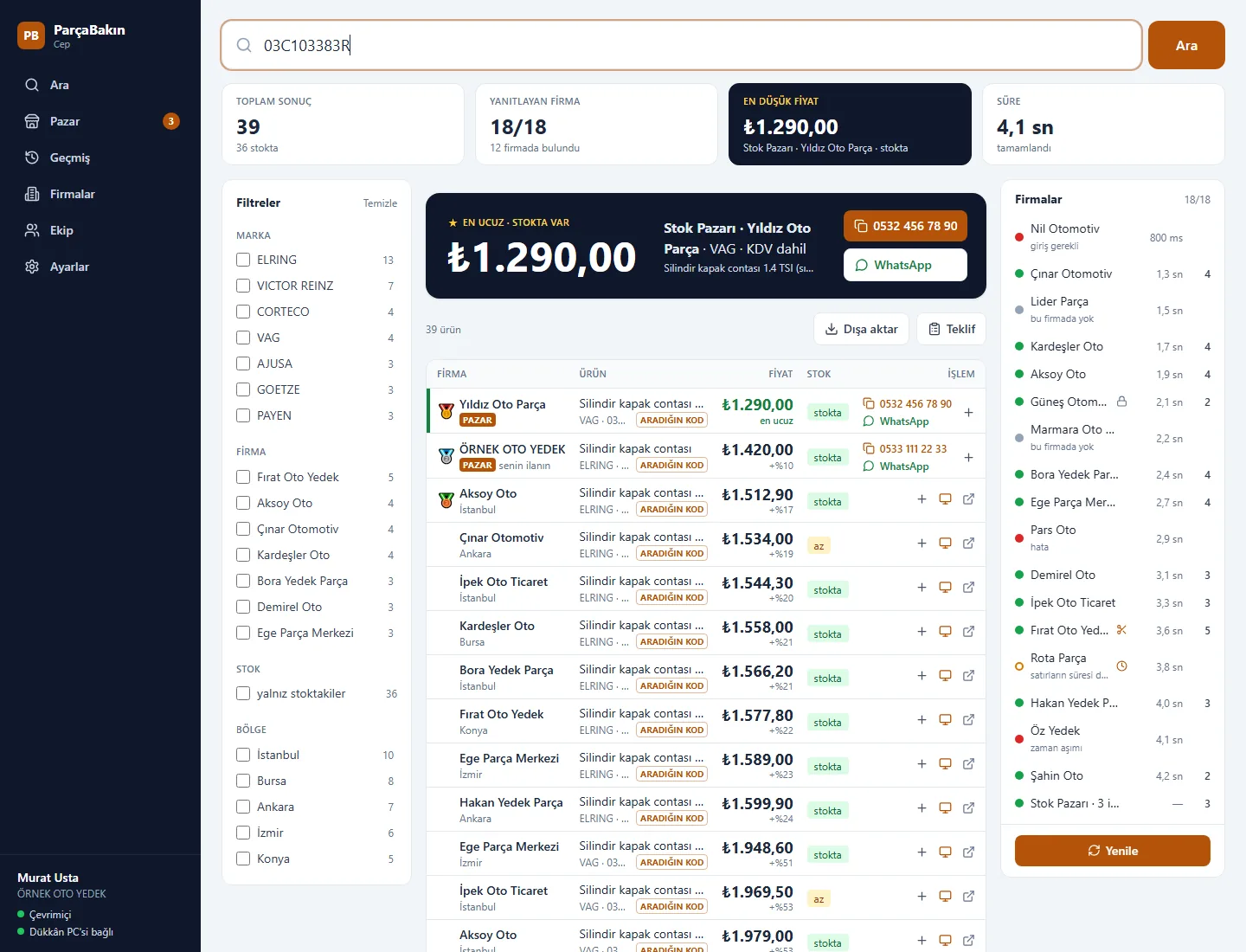Tick the Ankara region checkbox
This screenshot has height=952, width=1246.
[x=243, y=807]
